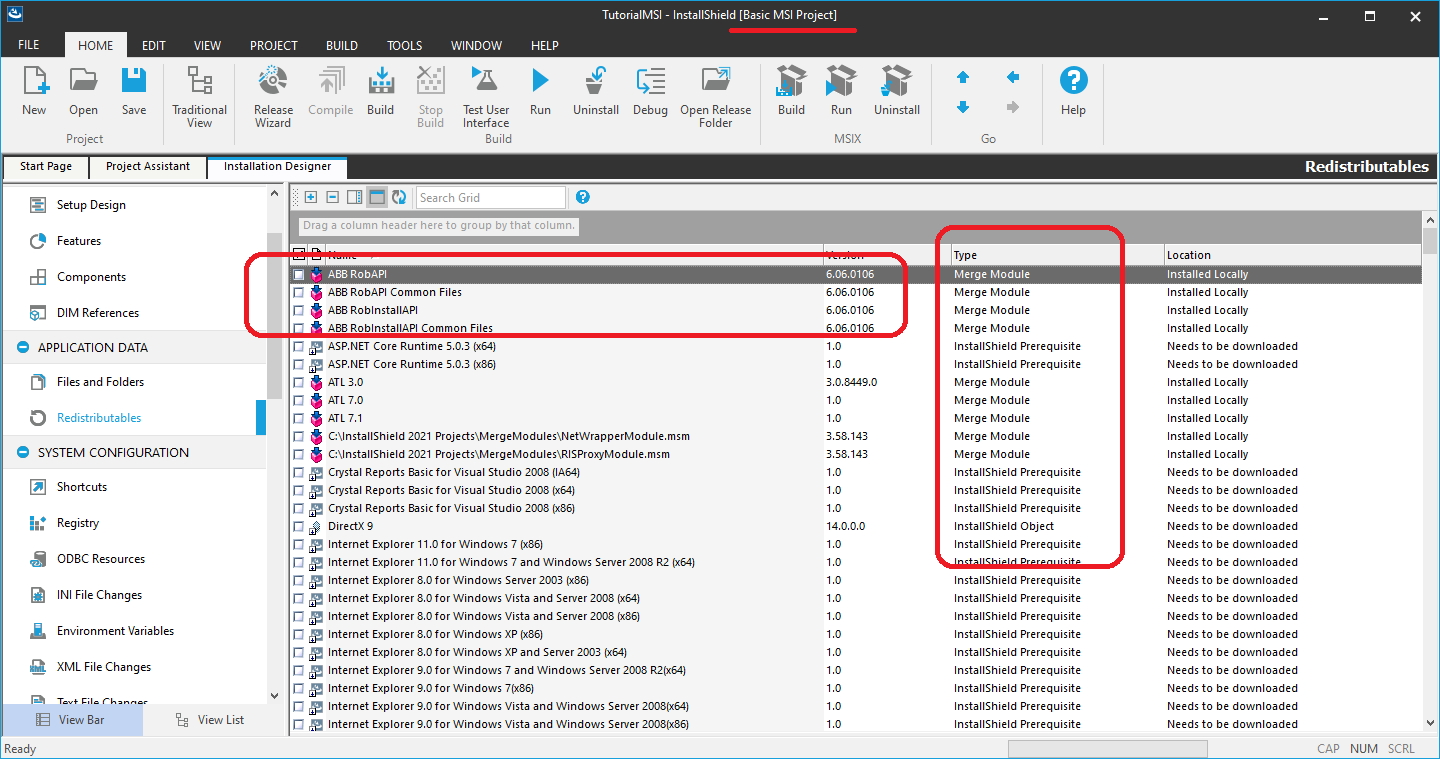
Task: Click the sidebar scroll down arrow
Action: point(275,696)
